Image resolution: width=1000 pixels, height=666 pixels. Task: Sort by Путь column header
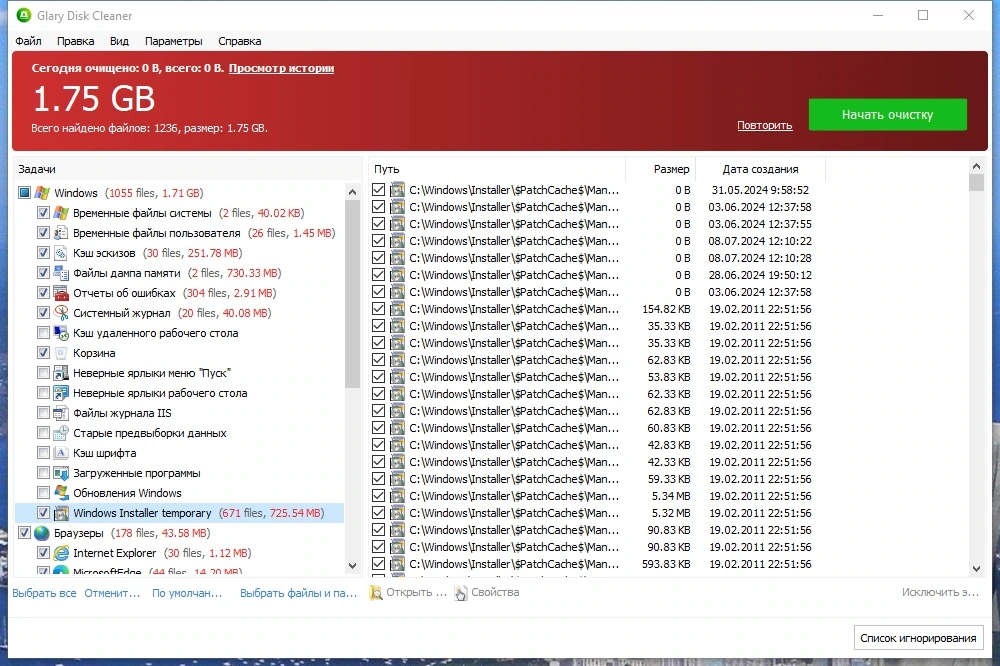click(497, 169)
